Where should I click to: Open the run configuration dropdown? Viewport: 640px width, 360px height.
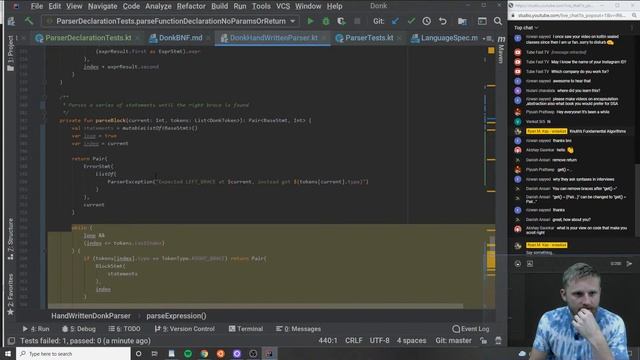(292, 21)
